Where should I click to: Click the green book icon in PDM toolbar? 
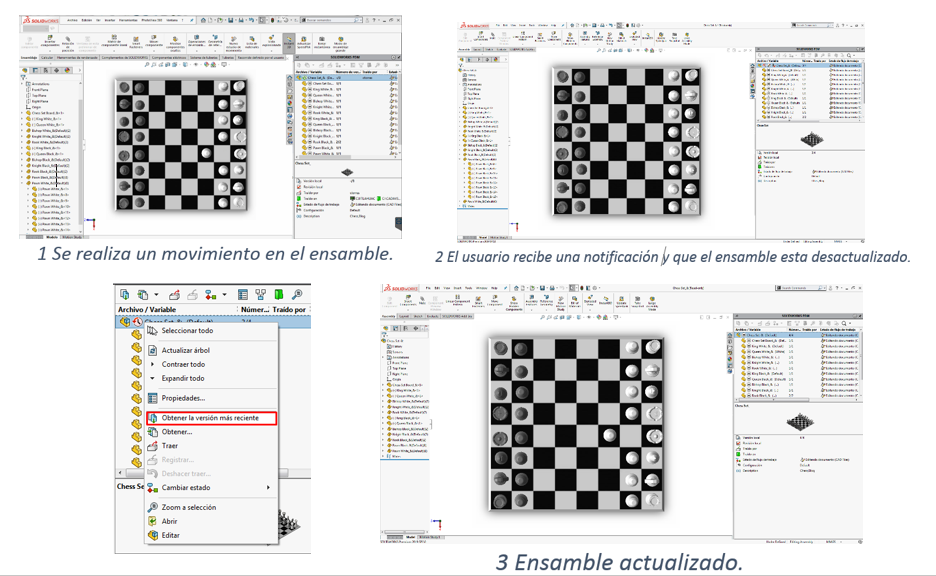click(x=279, y=294)
